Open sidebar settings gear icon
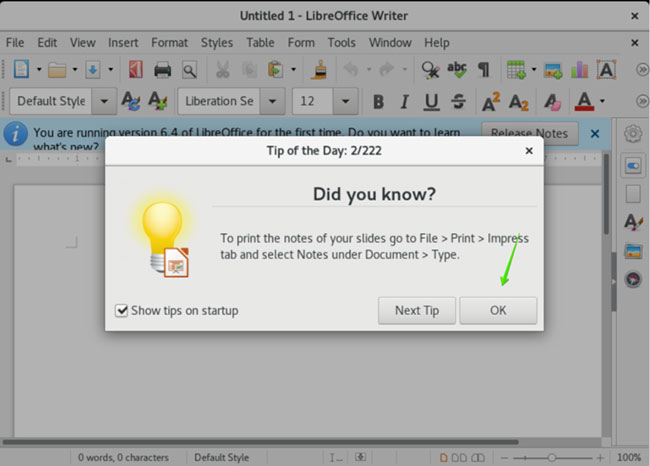Screen dimensions: 650x466 pyautogui.click(x=633, y=133)
